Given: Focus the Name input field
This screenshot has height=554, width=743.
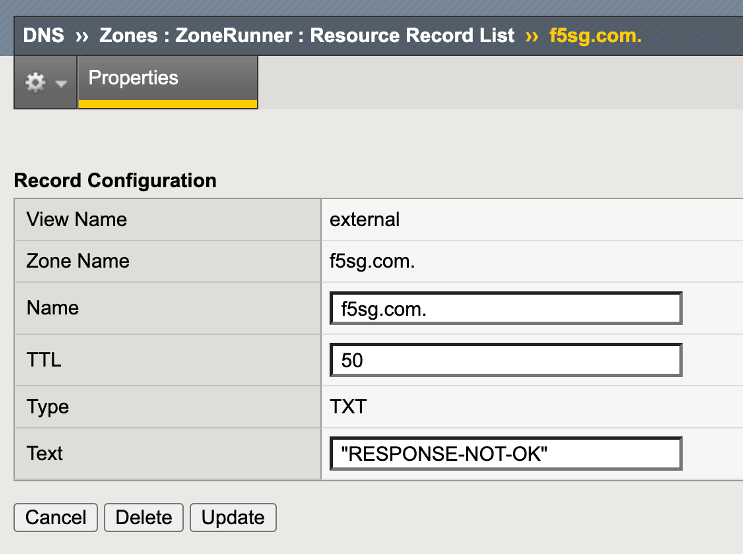Looking at the screenshot, I should [505, 309].
